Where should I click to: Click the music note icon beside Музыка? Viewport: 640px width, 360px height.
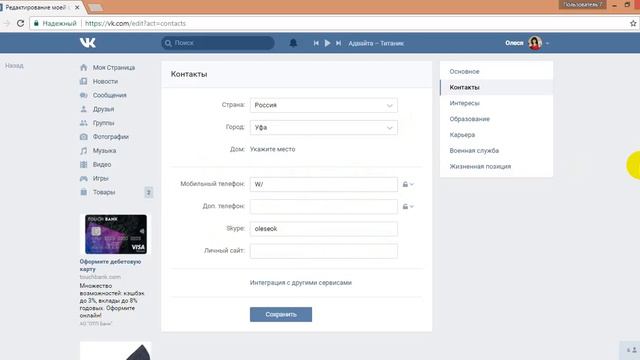point(84,151)
